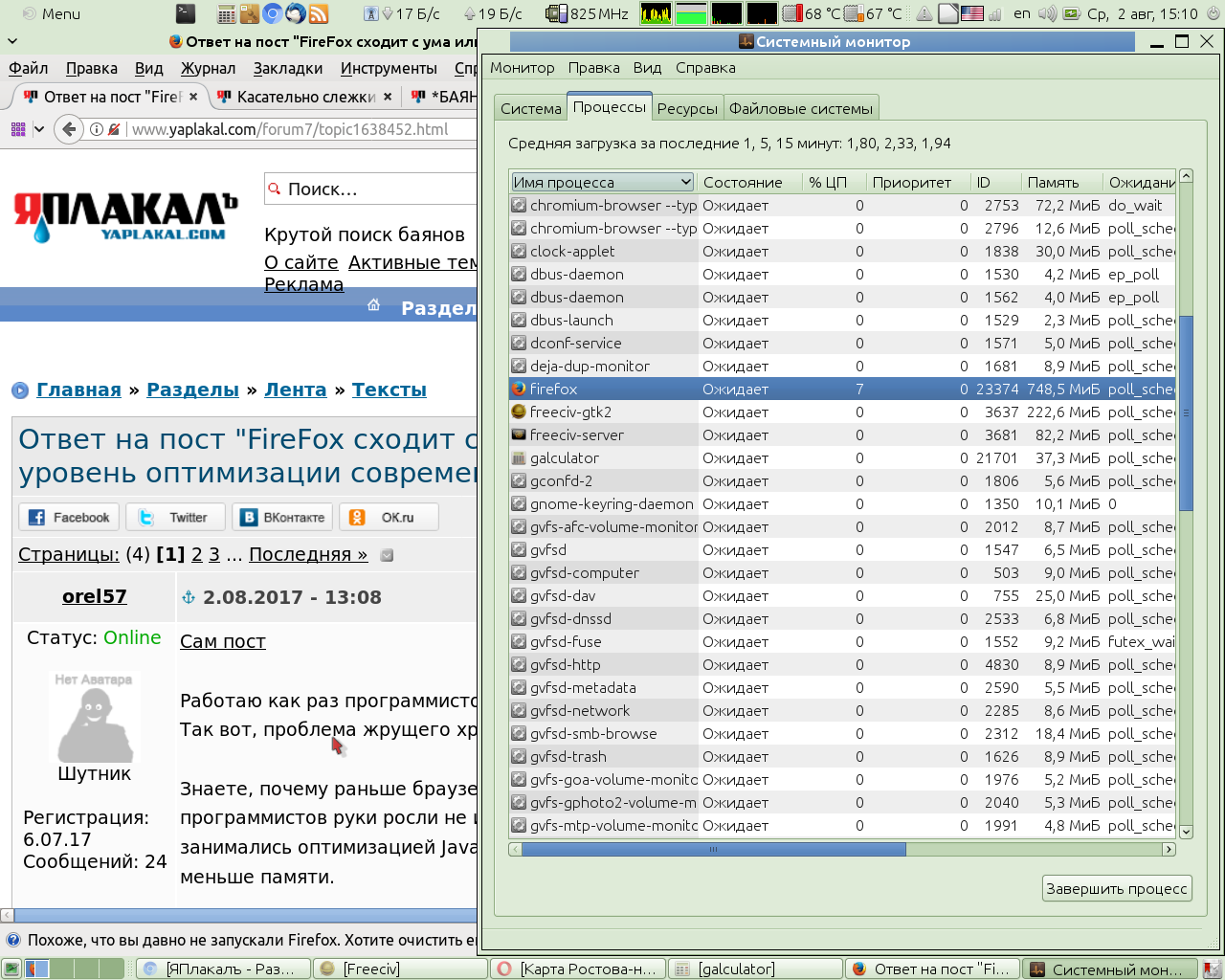Click the blue circle icon before Главная breadcrumb
Image resolution: width=1225 pixels, height=980 pixels.
[20, 390]
